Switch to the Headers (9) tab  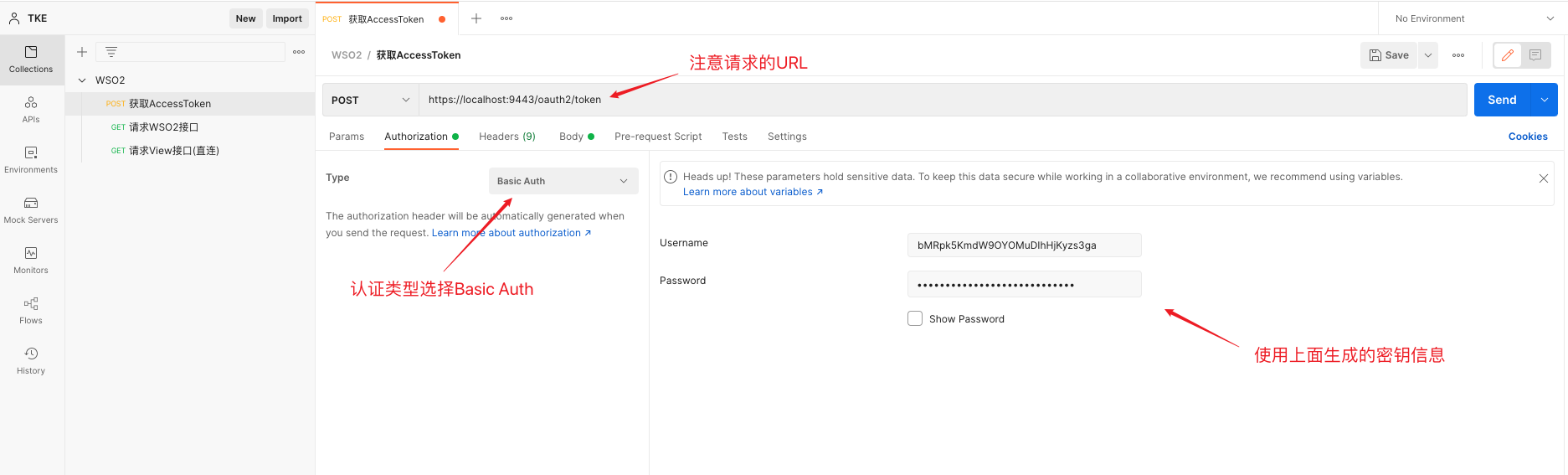(x=507, y=137)
